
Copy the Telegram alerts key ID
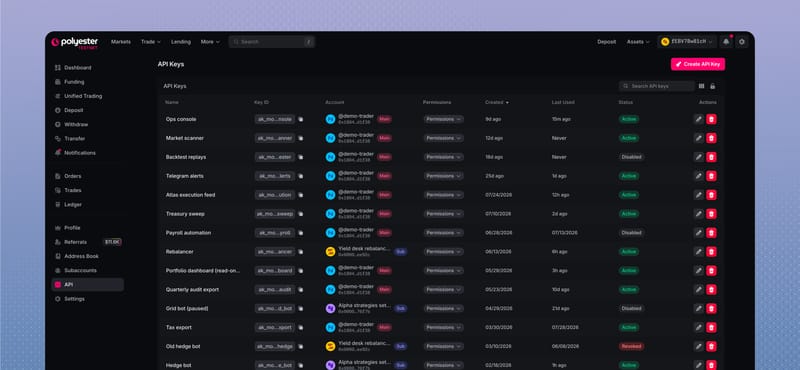point(301,176)
